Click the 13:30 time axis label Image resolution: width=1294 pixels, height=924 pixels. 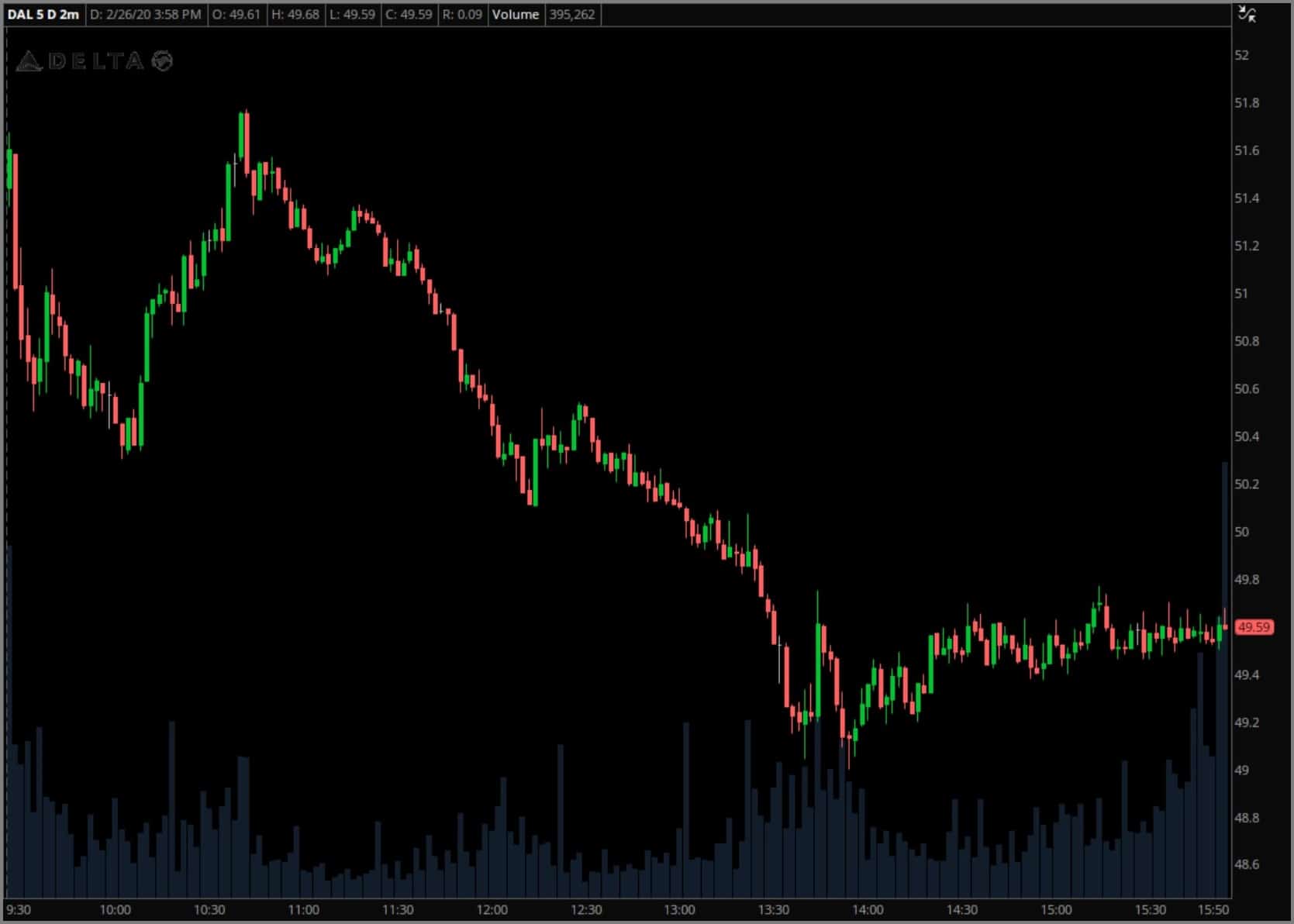pyautogui.click(x=773, y=910)
